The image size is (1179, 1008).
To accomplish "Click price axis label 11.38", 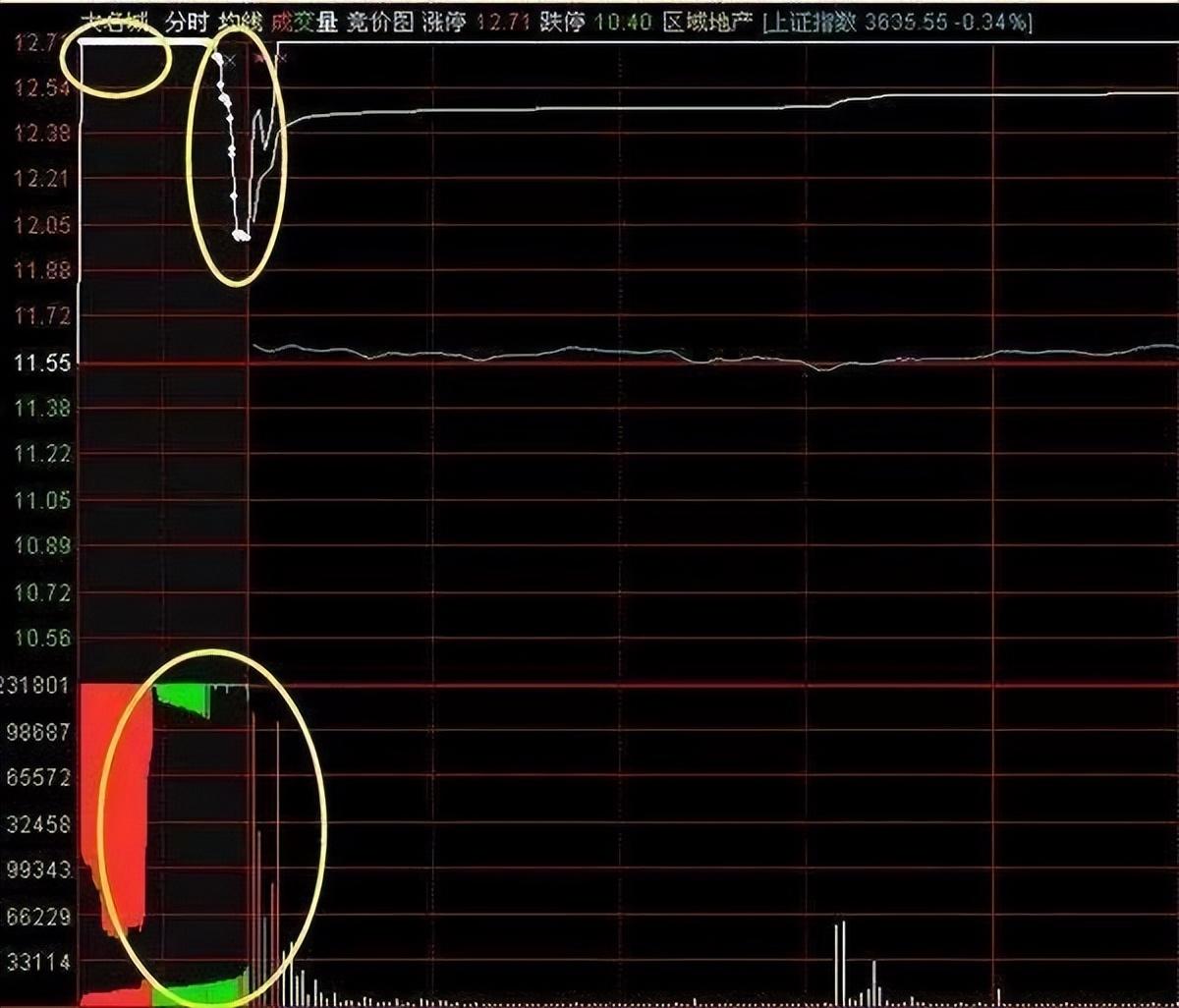I will click(42, 409).
